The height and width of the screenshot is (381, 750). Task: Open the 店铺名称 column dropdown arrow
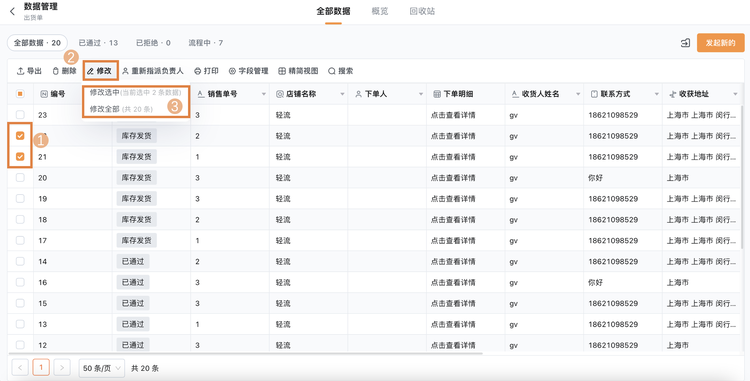342,94
